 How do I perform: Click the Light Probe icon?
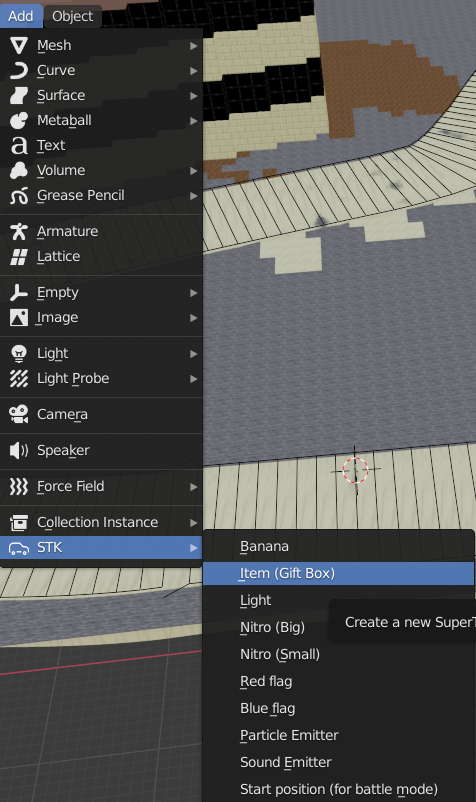tap(19, 378)
